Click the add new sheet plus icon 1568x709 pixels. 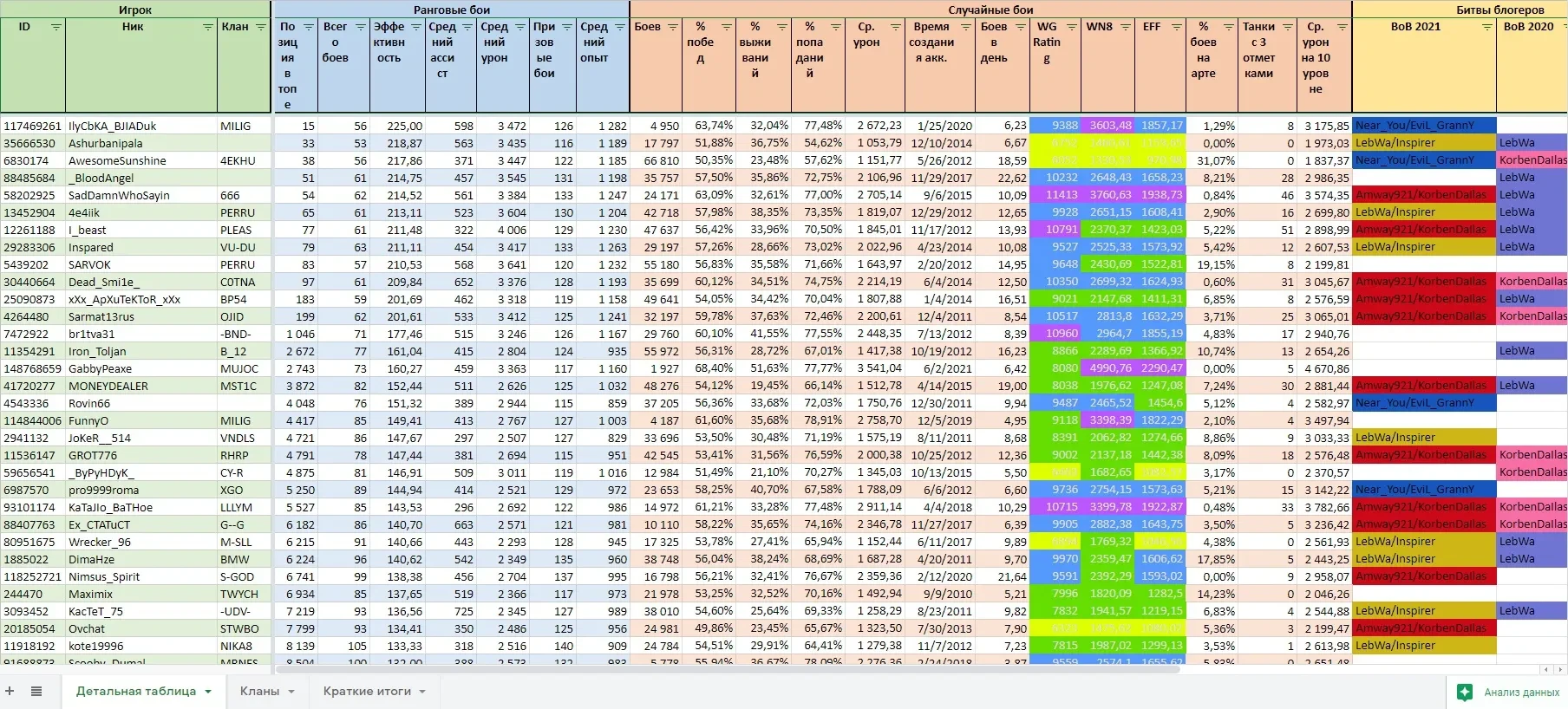click(x=10, y=691)
